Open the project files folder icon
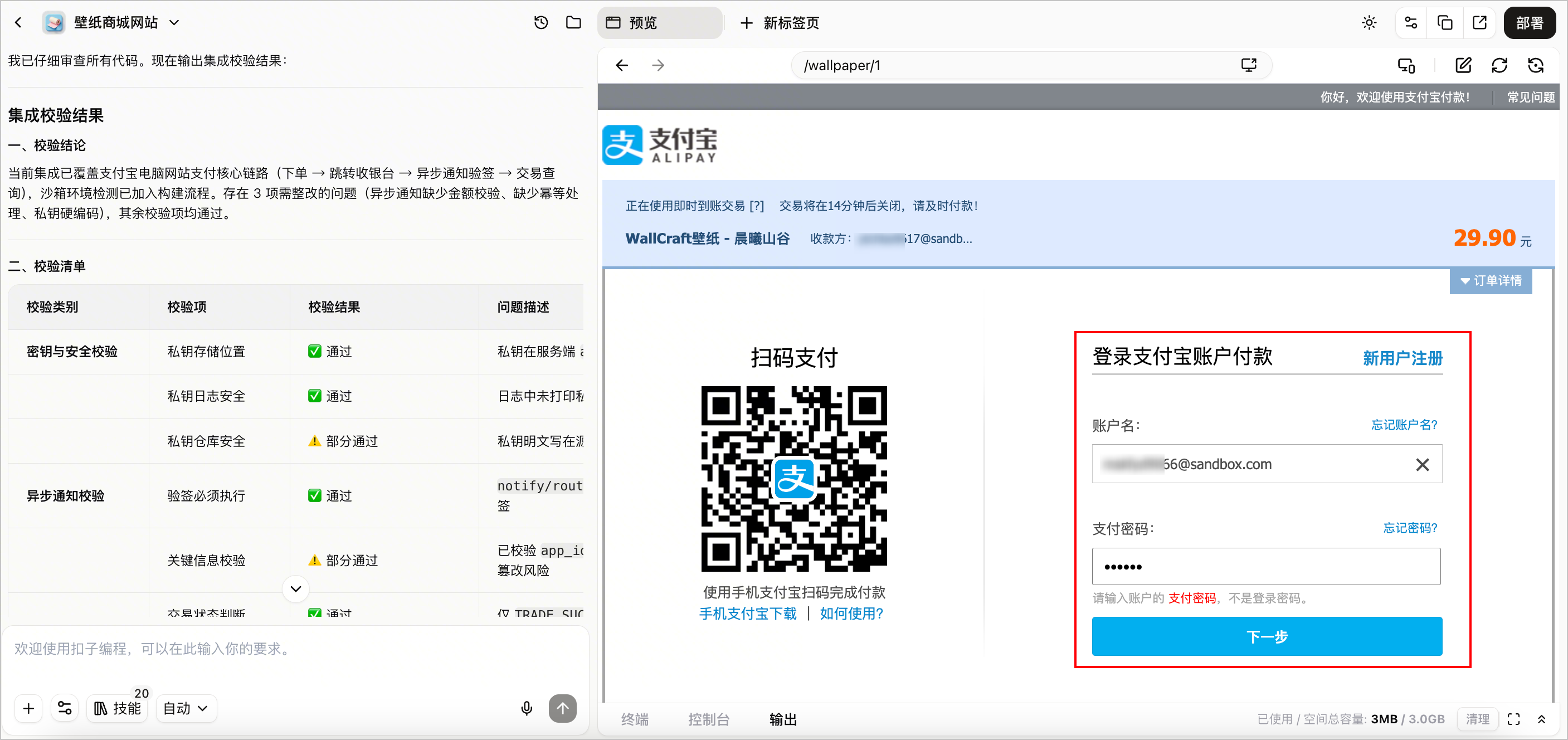 [x=573, y=23]
